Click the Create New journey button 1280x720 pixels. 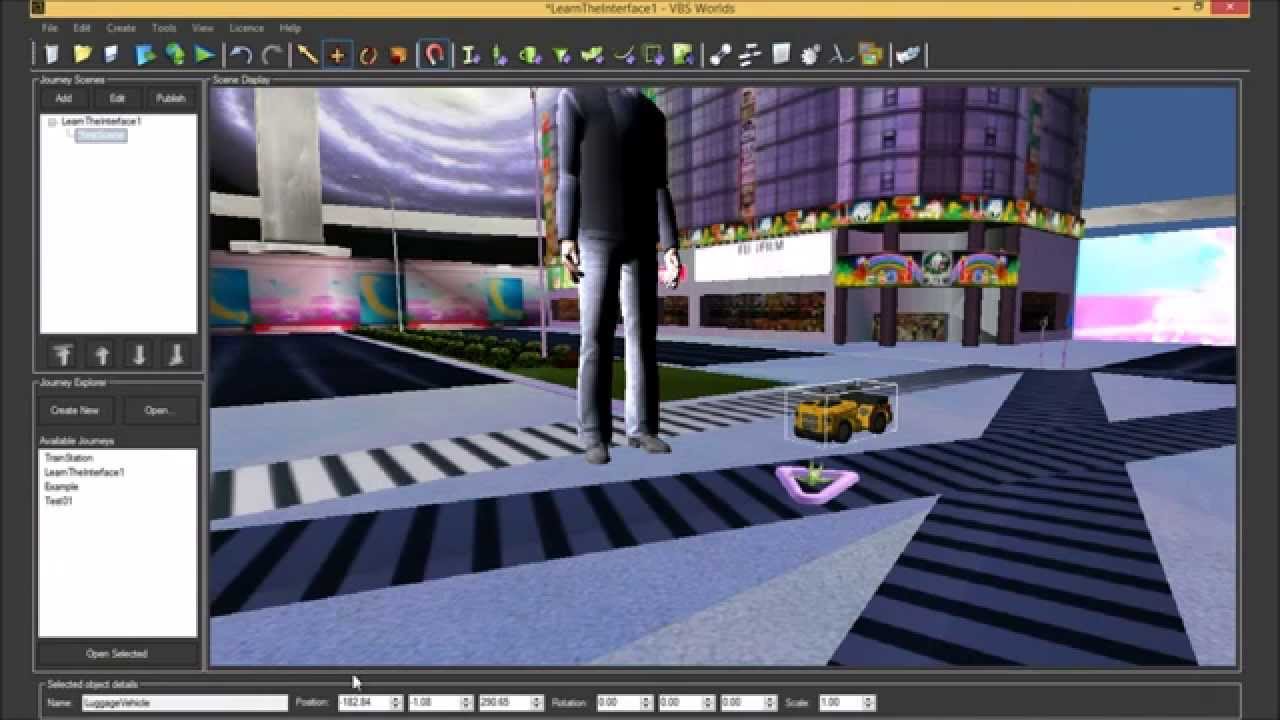coord(75,410)
